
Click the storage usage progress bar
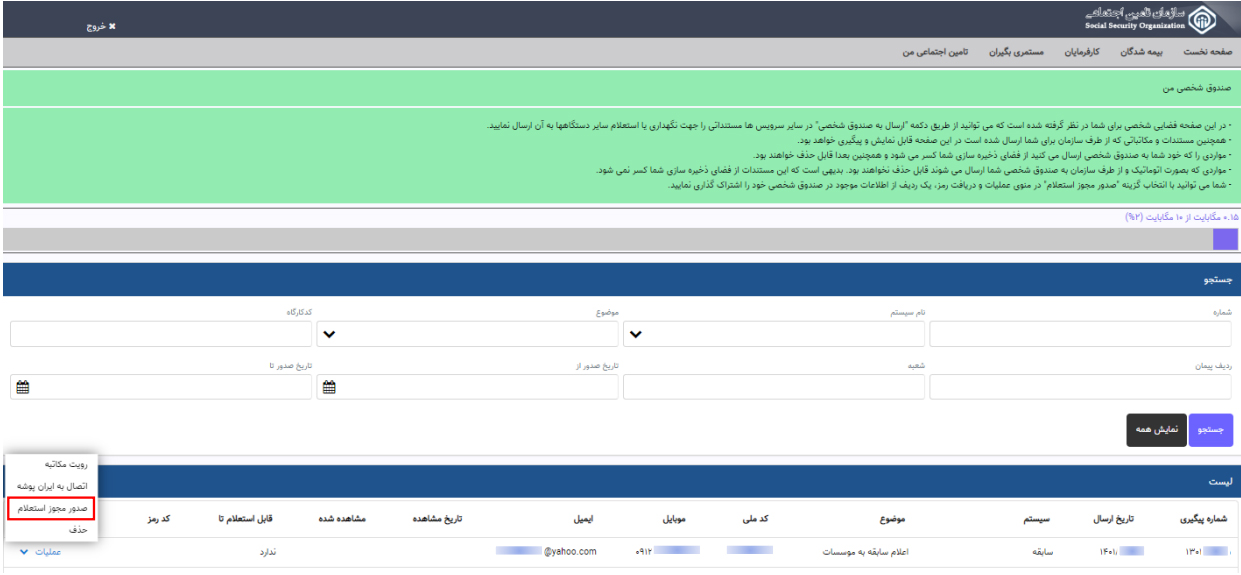620,239
